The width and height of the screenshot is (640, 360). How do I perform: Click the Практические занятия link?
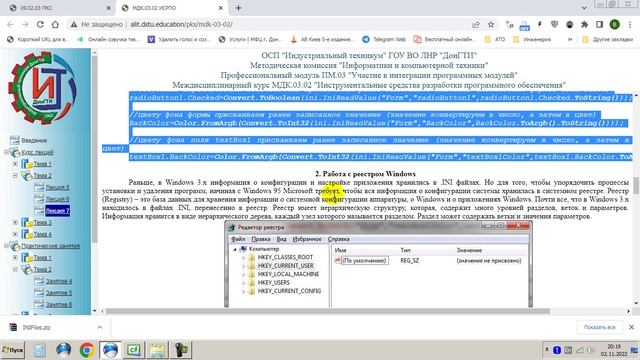coord(50,246)
